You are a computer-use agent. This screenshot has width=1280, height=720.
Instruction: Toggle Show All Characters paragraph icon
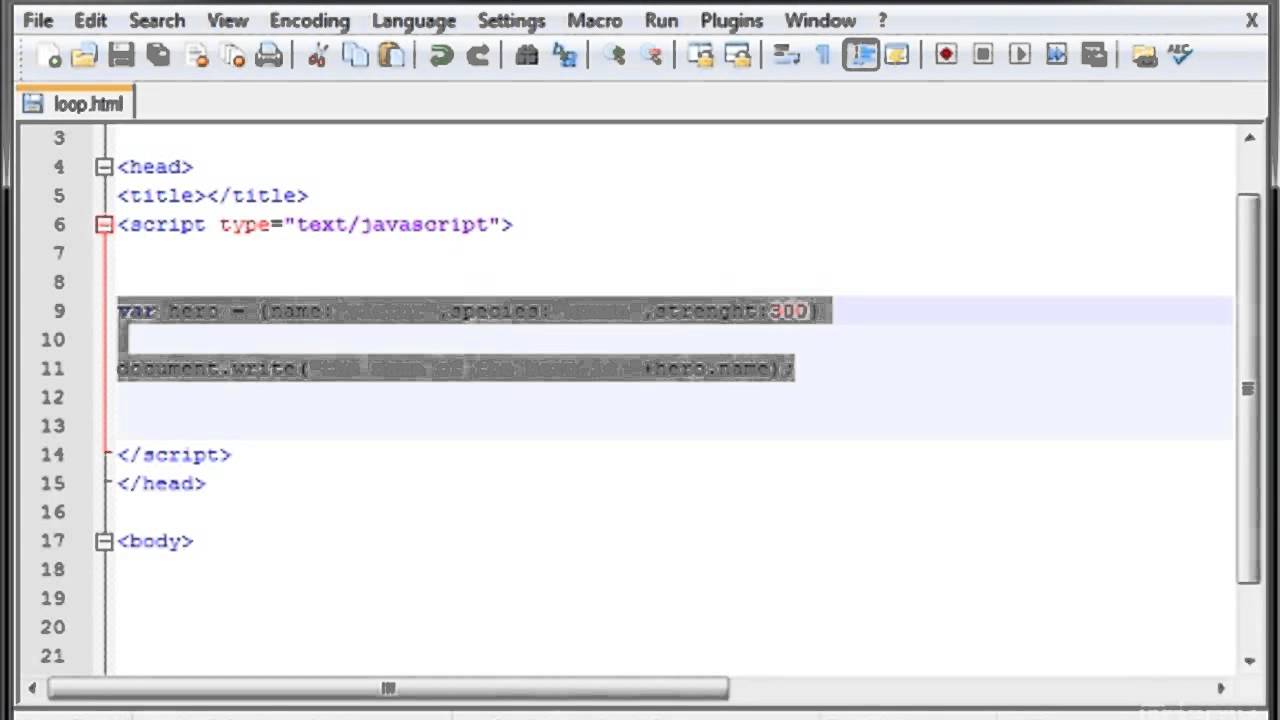[823, 55]
